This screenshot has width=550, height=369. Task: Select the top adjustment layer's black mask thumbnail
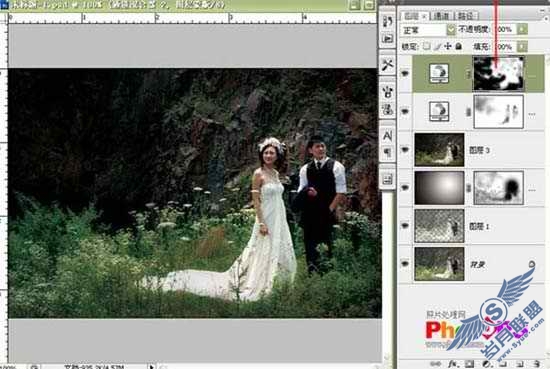pos(498,74)
